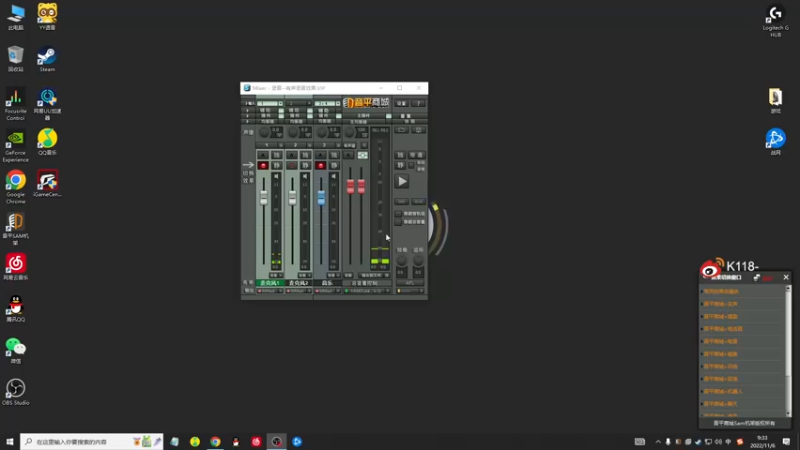Tick the lower checkbox below the play button
Viewport: 800px width, 450px height.
[398, 222]
